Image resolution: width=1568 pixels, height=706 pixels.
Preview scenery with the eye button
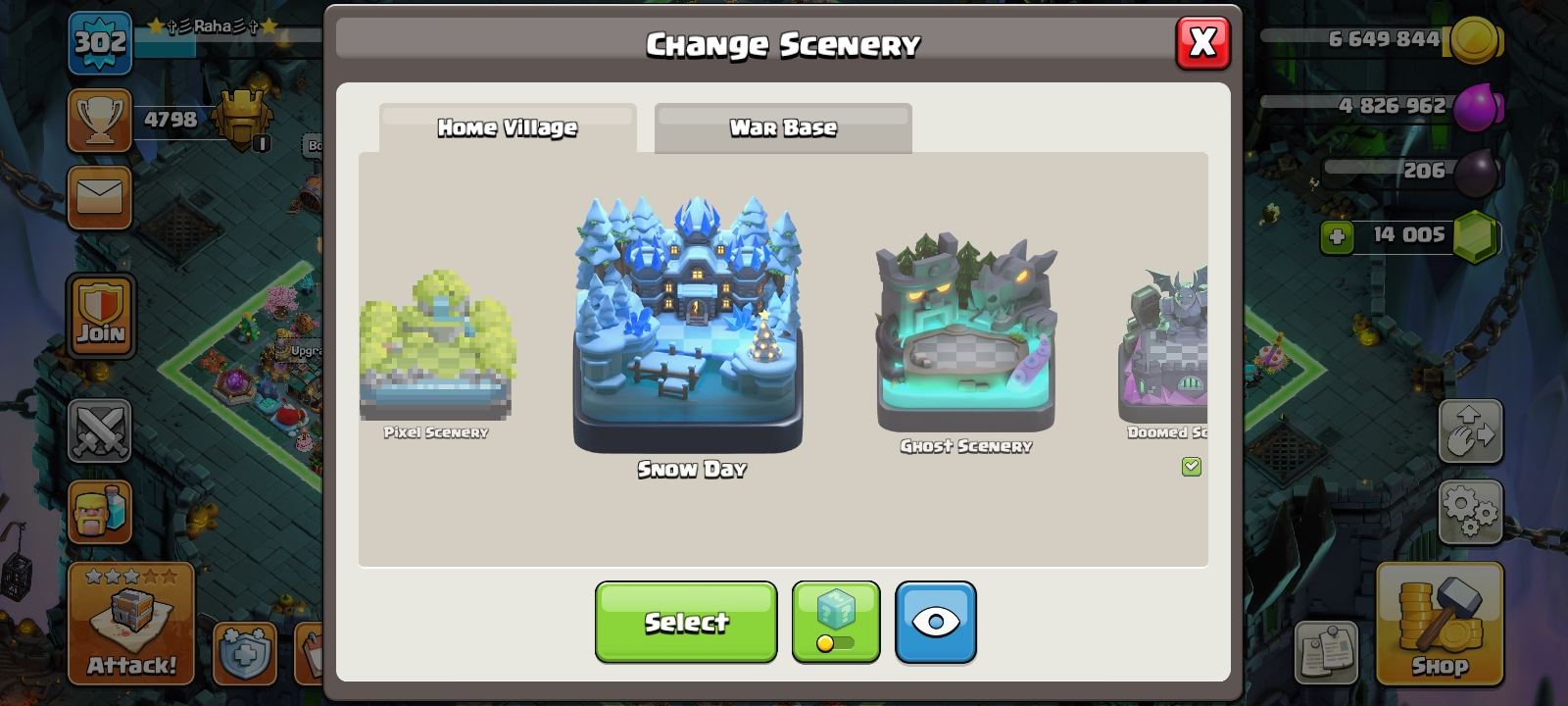point(936,622)
